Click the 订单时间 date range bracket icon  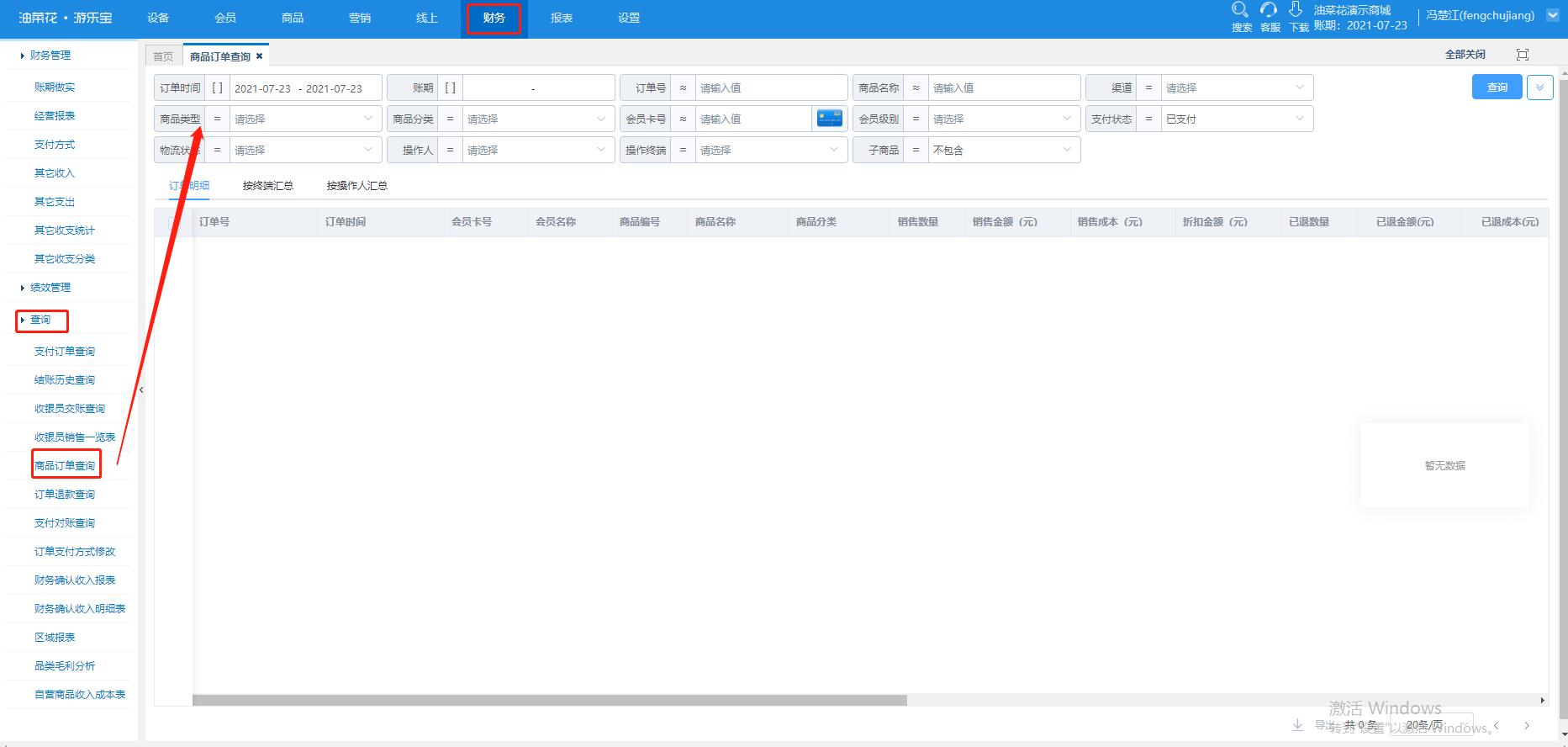point(217,87)
